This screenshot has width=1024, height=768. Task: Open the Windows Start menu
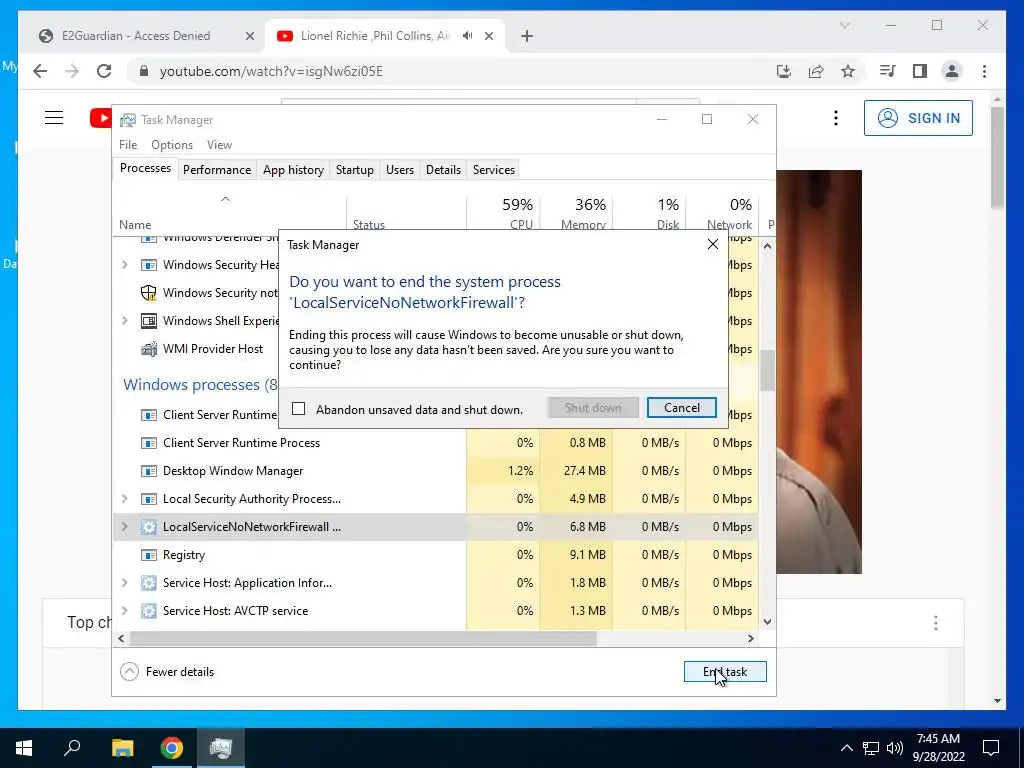click(x=24, y=748)
